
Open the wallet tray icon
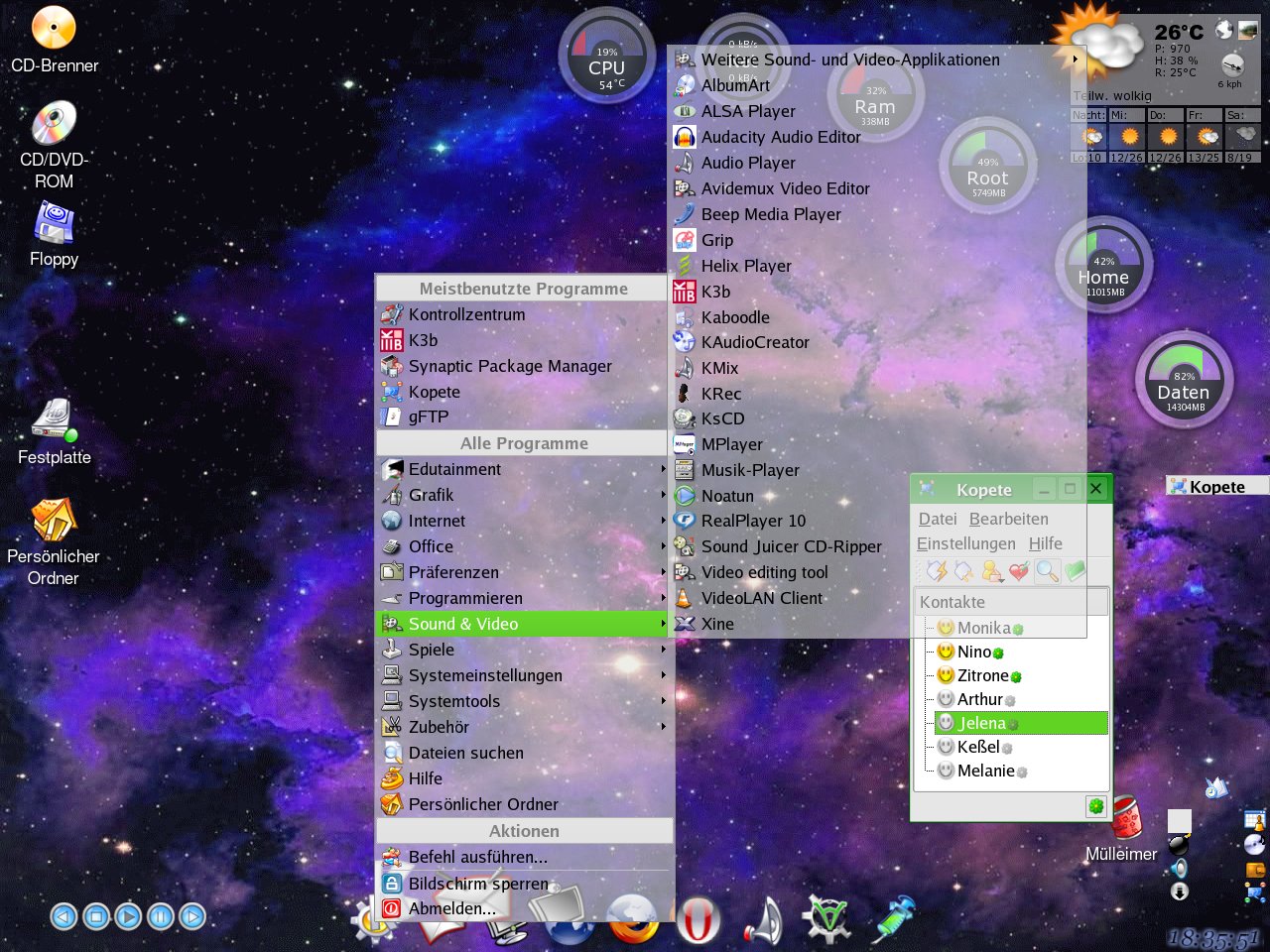1255,870
